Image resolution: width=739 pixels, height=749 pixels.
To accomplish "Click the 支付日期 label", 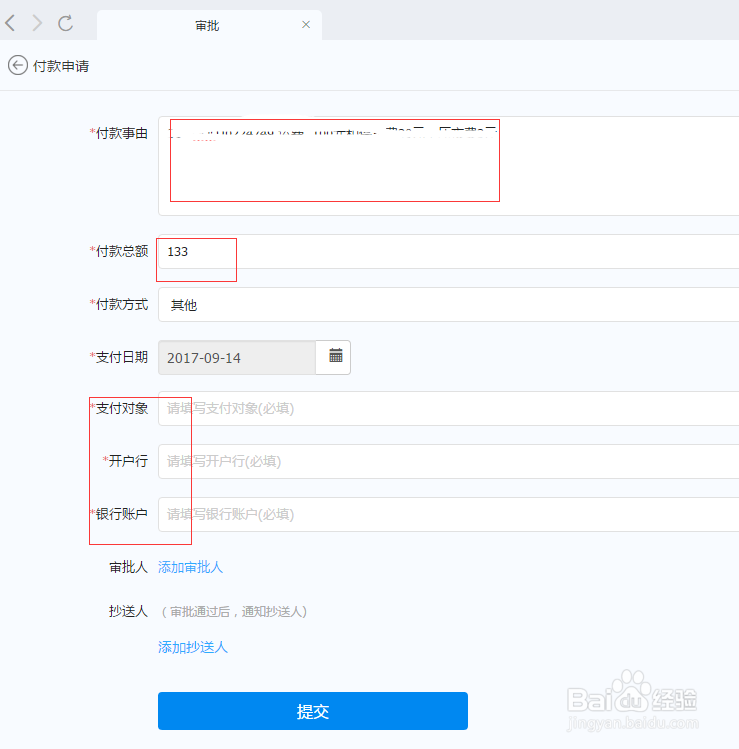I will coord(119,357).
